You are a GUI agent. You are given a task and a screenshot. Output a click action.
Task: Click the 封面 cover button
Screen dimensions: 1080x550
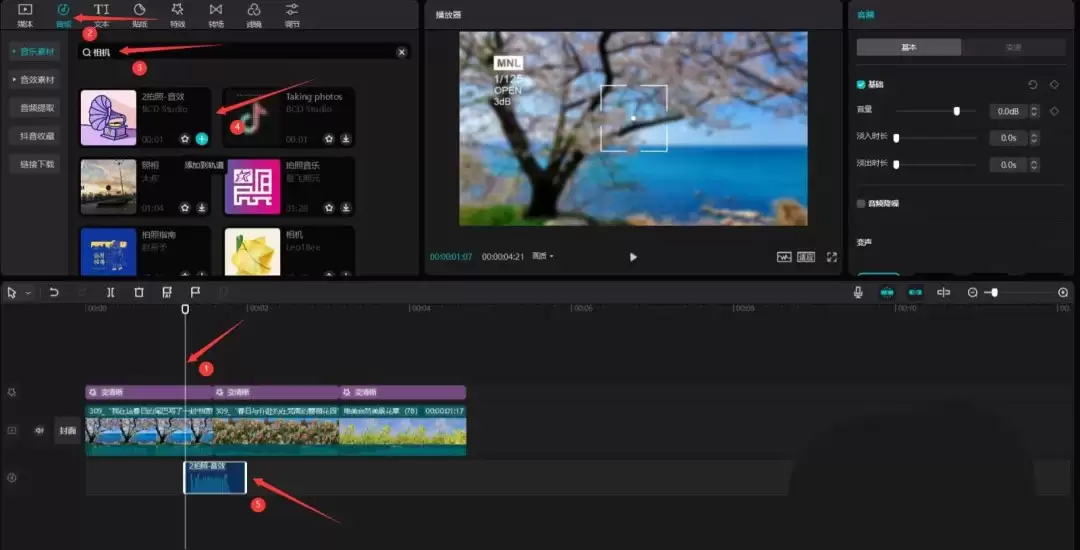pos(68,431)
